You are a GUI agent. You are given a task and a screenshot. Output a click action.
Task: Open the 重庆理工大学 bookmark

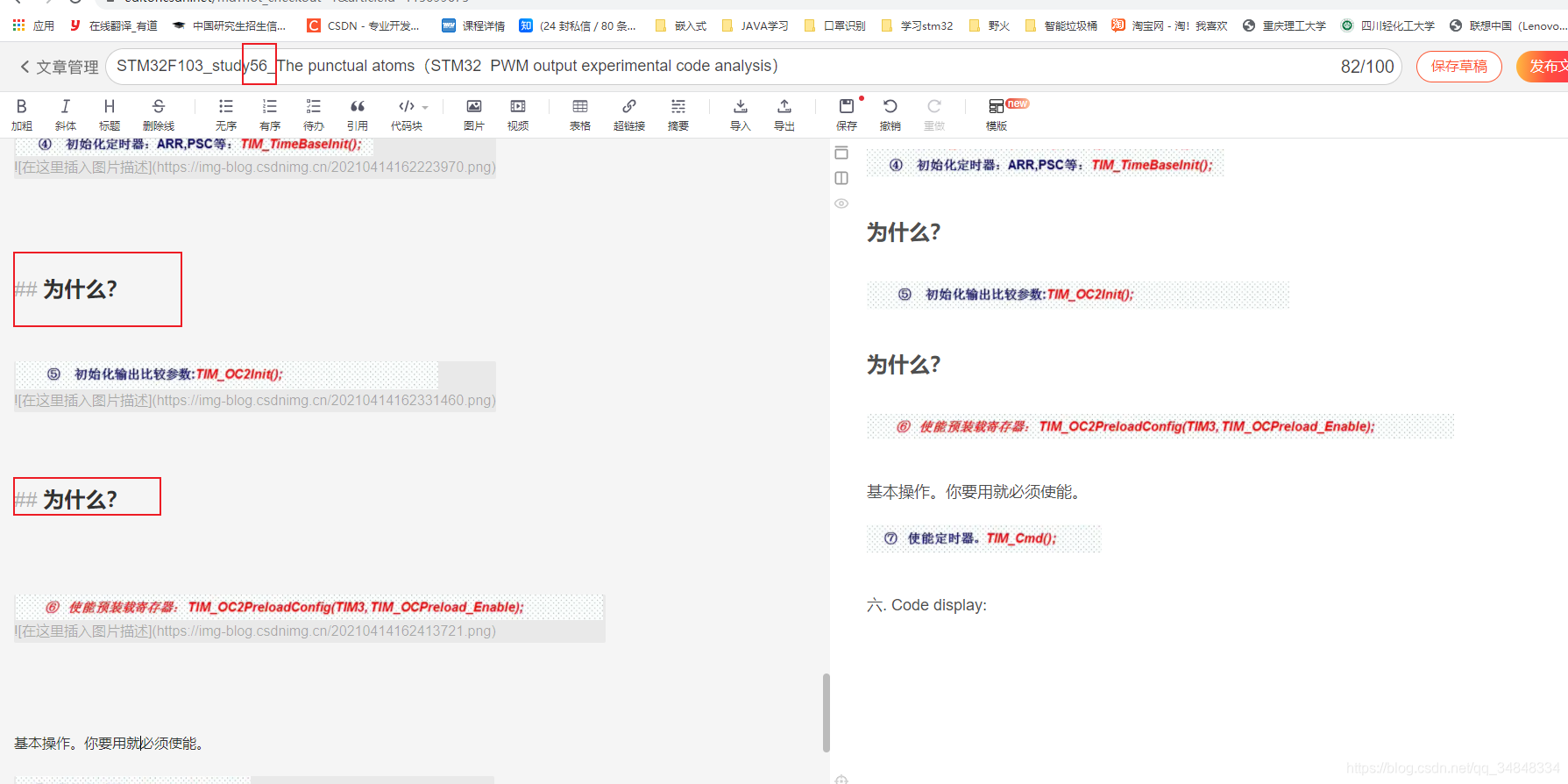[1285, 25]
